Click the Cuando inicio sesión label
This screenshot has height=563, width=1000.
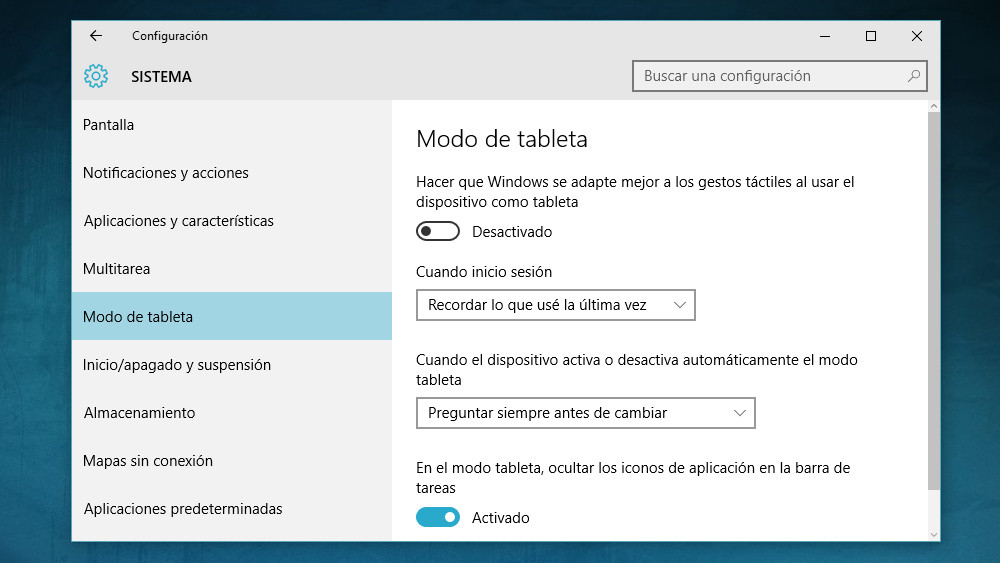(484, 272)
